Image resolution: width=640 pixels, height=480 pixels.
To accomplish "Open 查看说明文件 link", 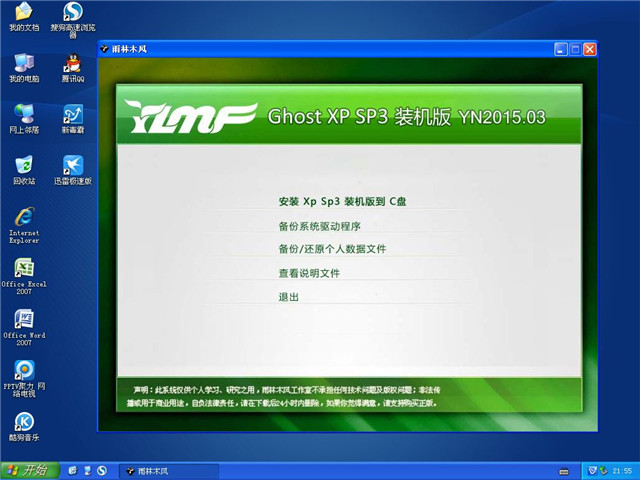I will coord(309,273).
